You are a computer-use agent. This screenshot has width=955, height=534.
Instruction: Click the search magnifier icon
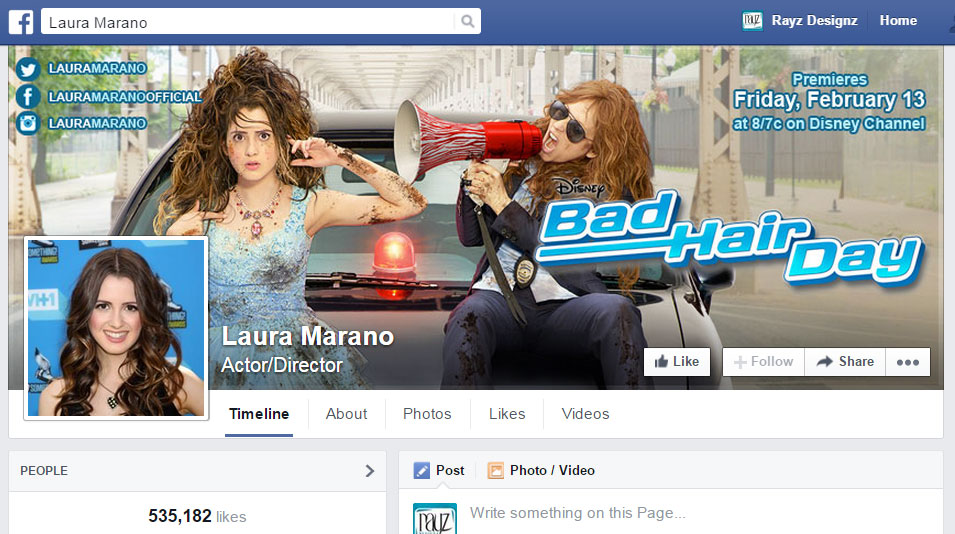(467, 21)
